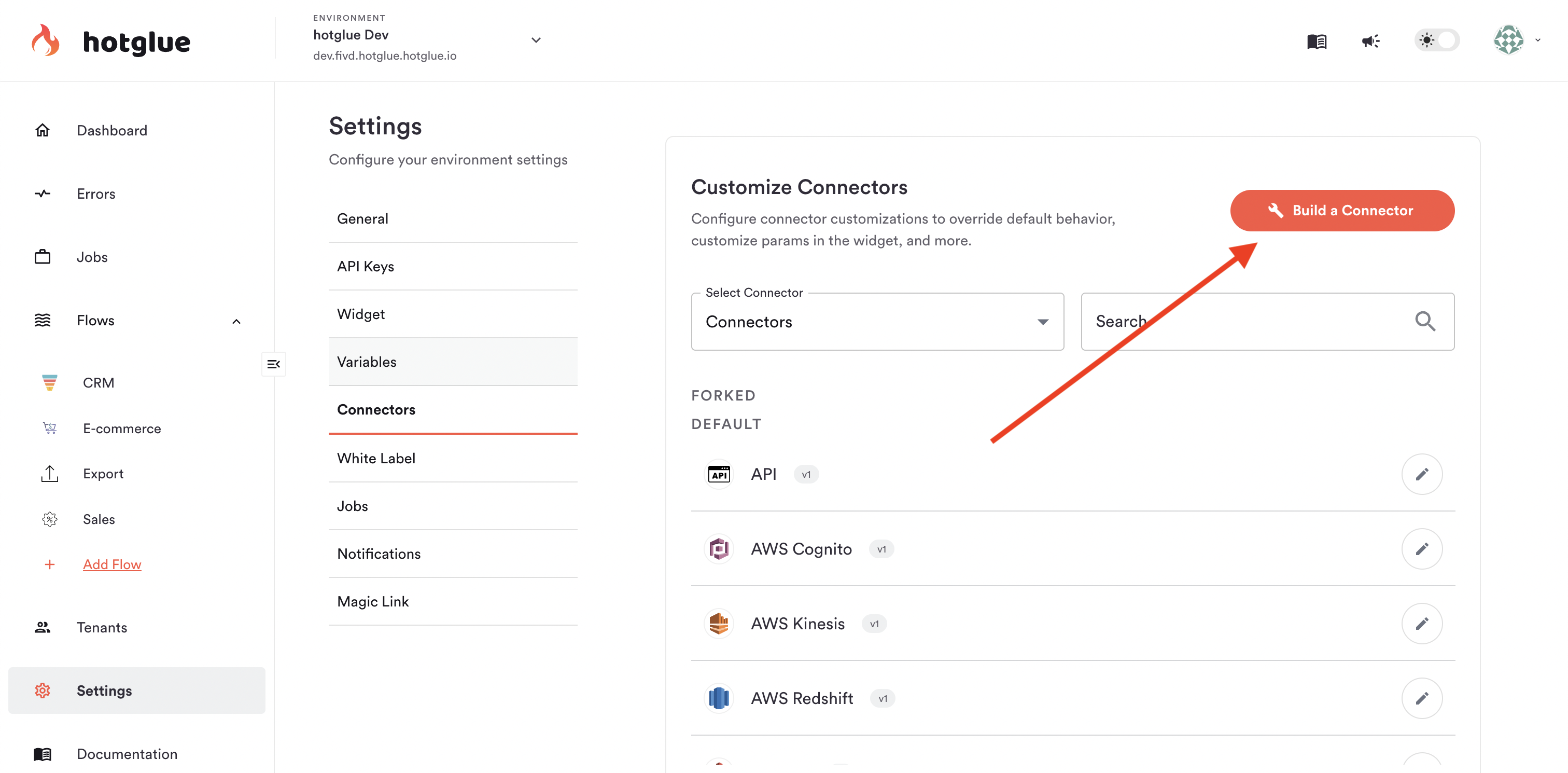Click the search magnifier icon
This screenshot has width=1568, height=773.
pos(1425,321)
